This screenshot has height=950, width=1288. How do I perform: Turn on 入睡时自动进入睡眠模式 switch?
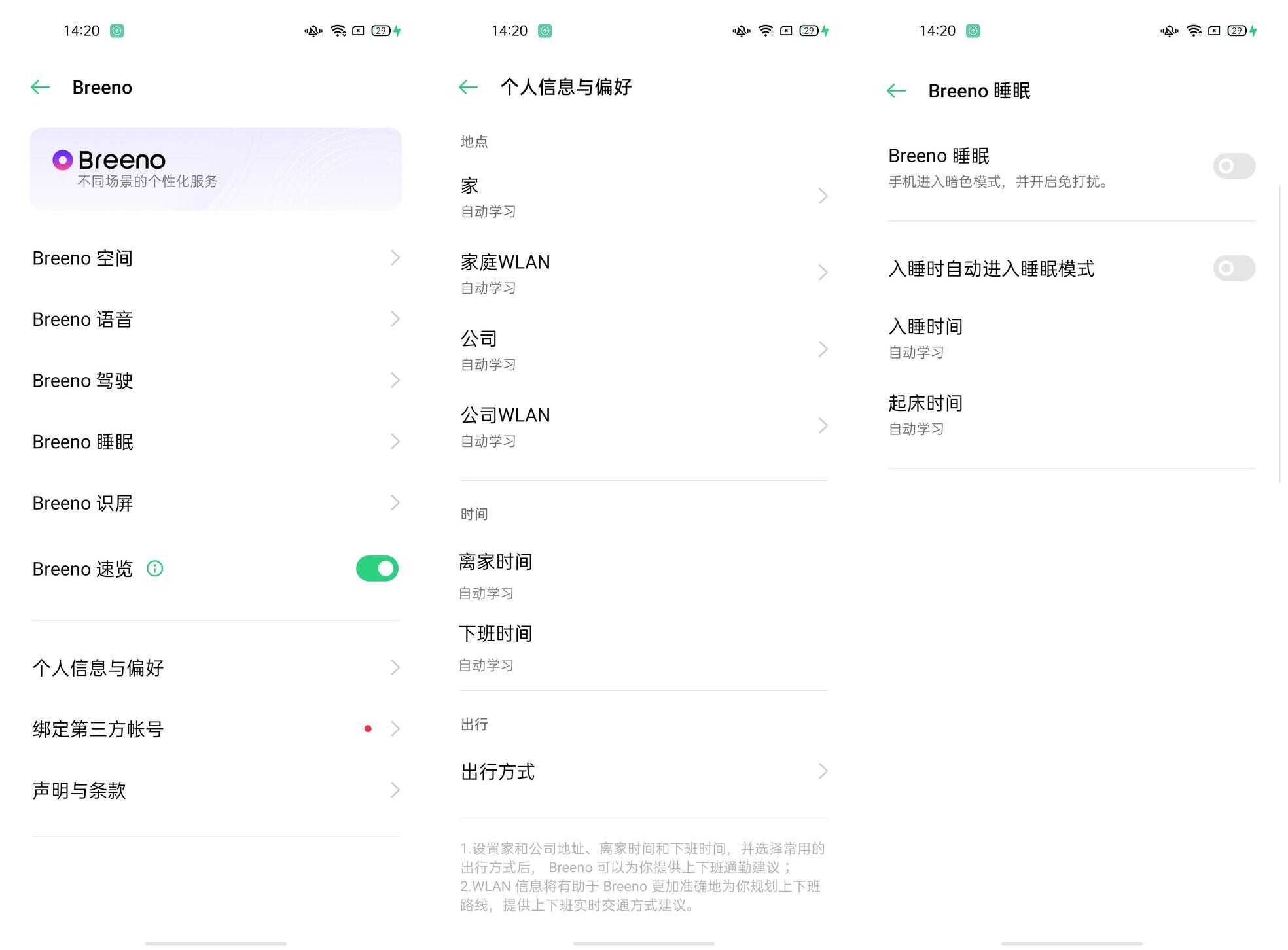[1234, 268]
